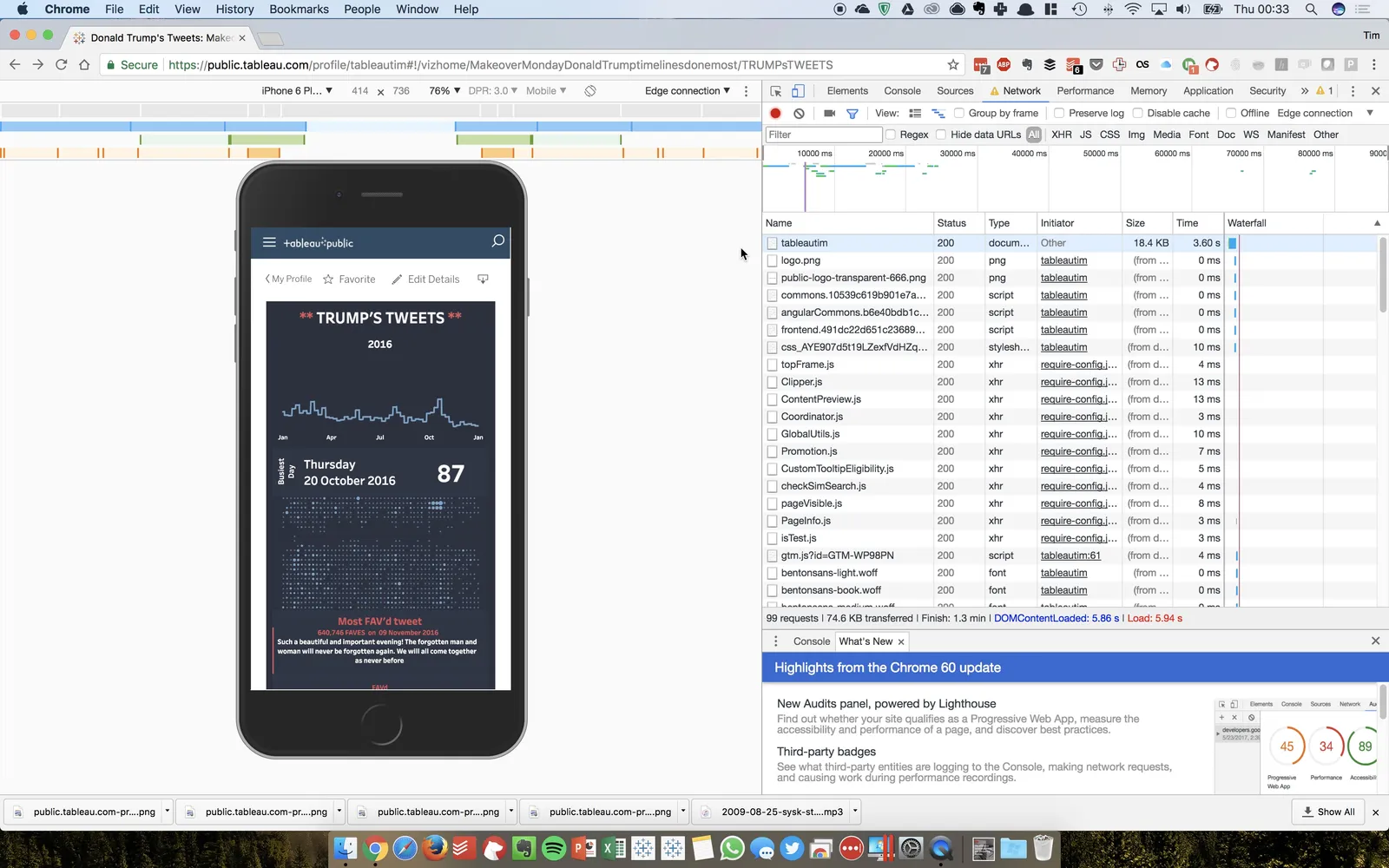The width and height of the screenshot is (1389, 868).
Task: Open tableautim:61 initiator link
Action: pyautogui.click(x=1070, y=556)
